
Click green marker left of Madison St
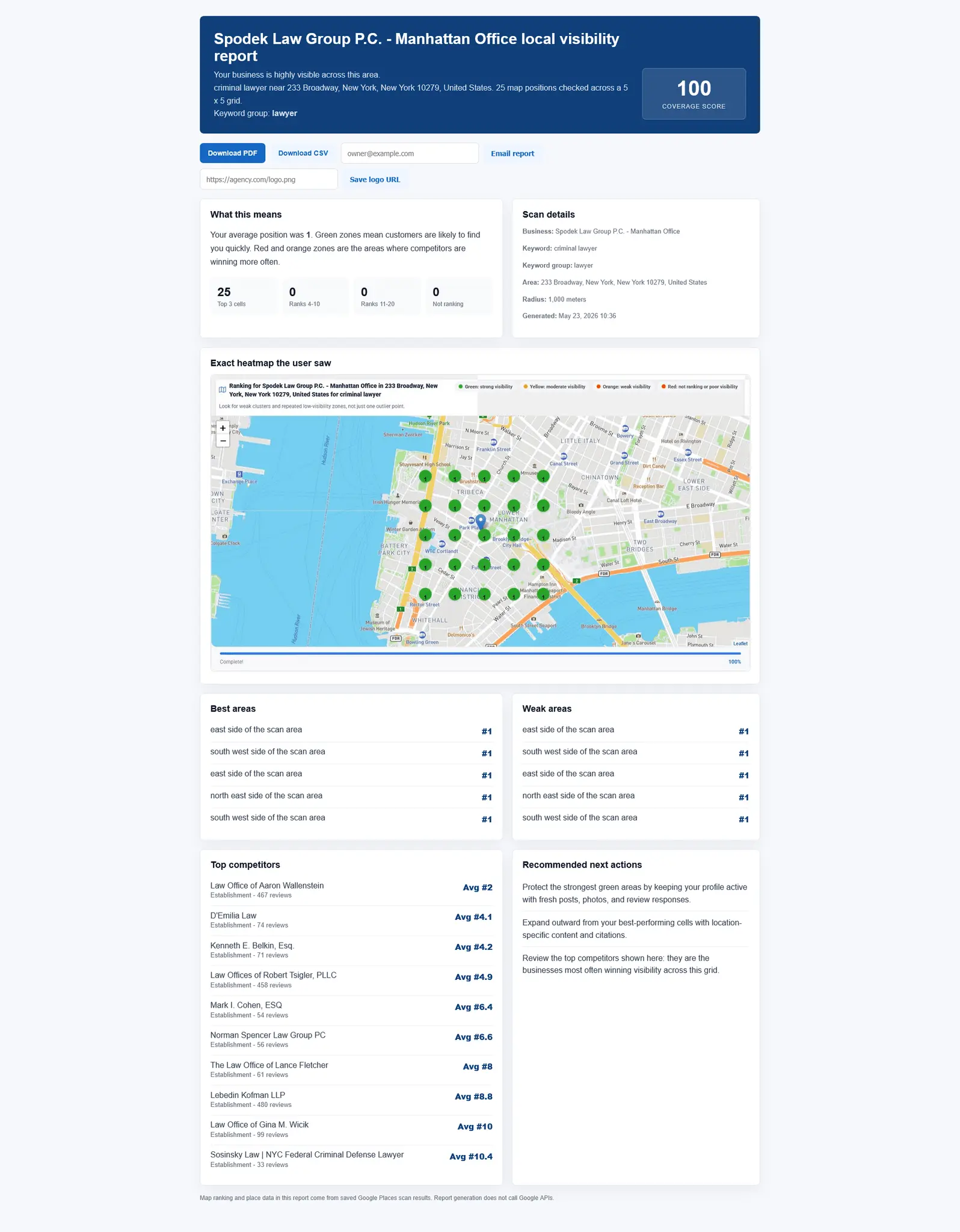[x=543, y=535]
